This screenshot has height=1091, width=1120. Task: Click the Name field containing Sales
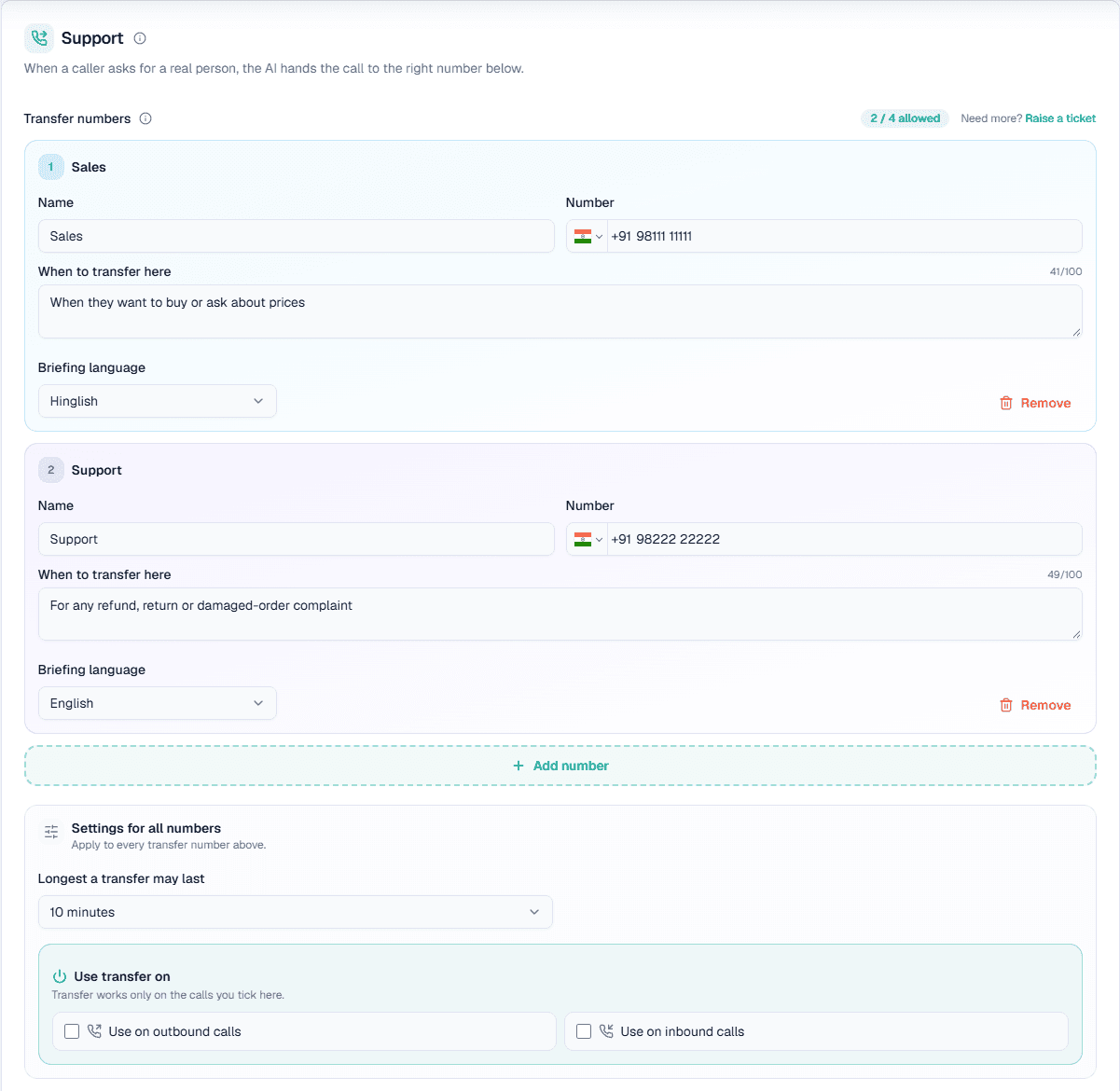pyautogui.click(x=297, y=236)
